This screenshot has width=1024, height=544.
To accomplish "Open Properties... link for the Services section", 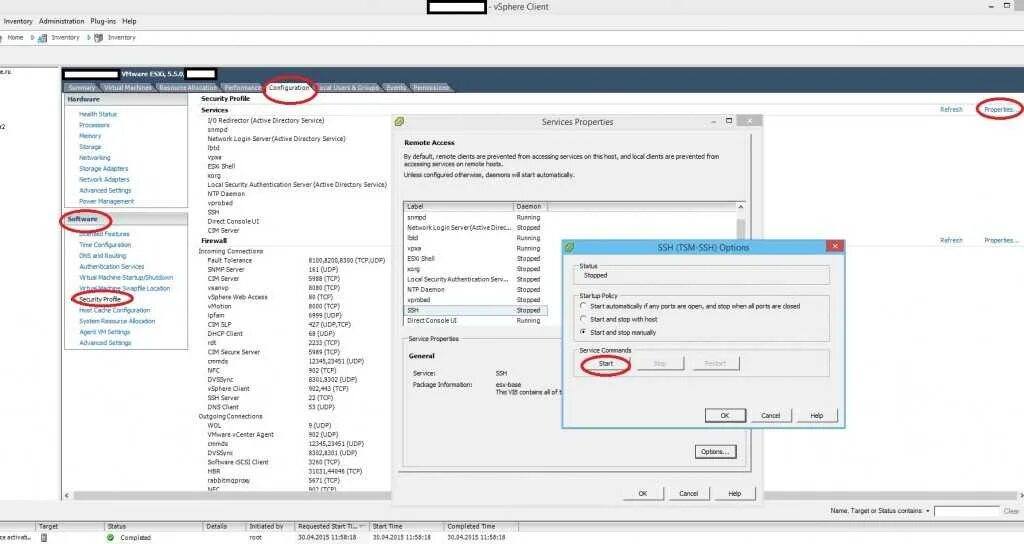I will click(x=999, y=110).
